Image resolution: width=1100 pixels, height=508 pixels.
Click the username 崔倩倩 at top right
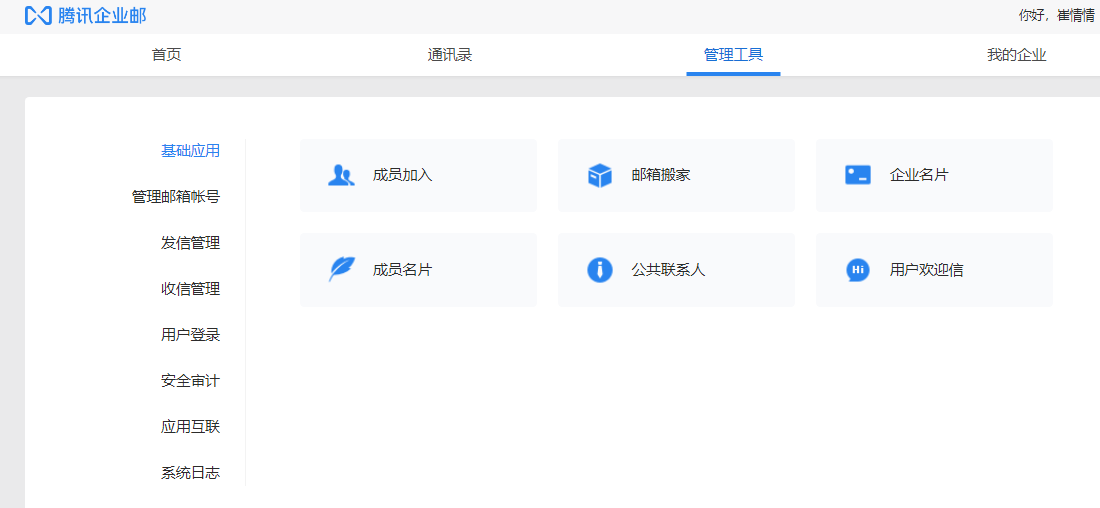(x=1075, y=15)
